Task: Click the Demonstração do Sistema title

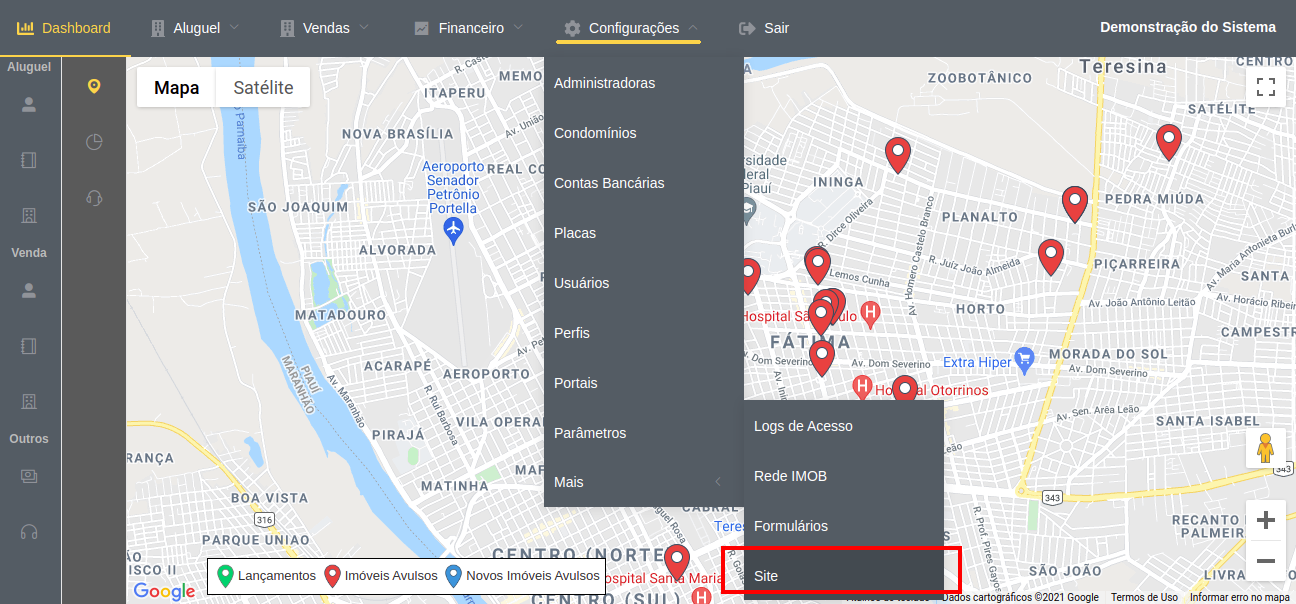Action: 1188,27
